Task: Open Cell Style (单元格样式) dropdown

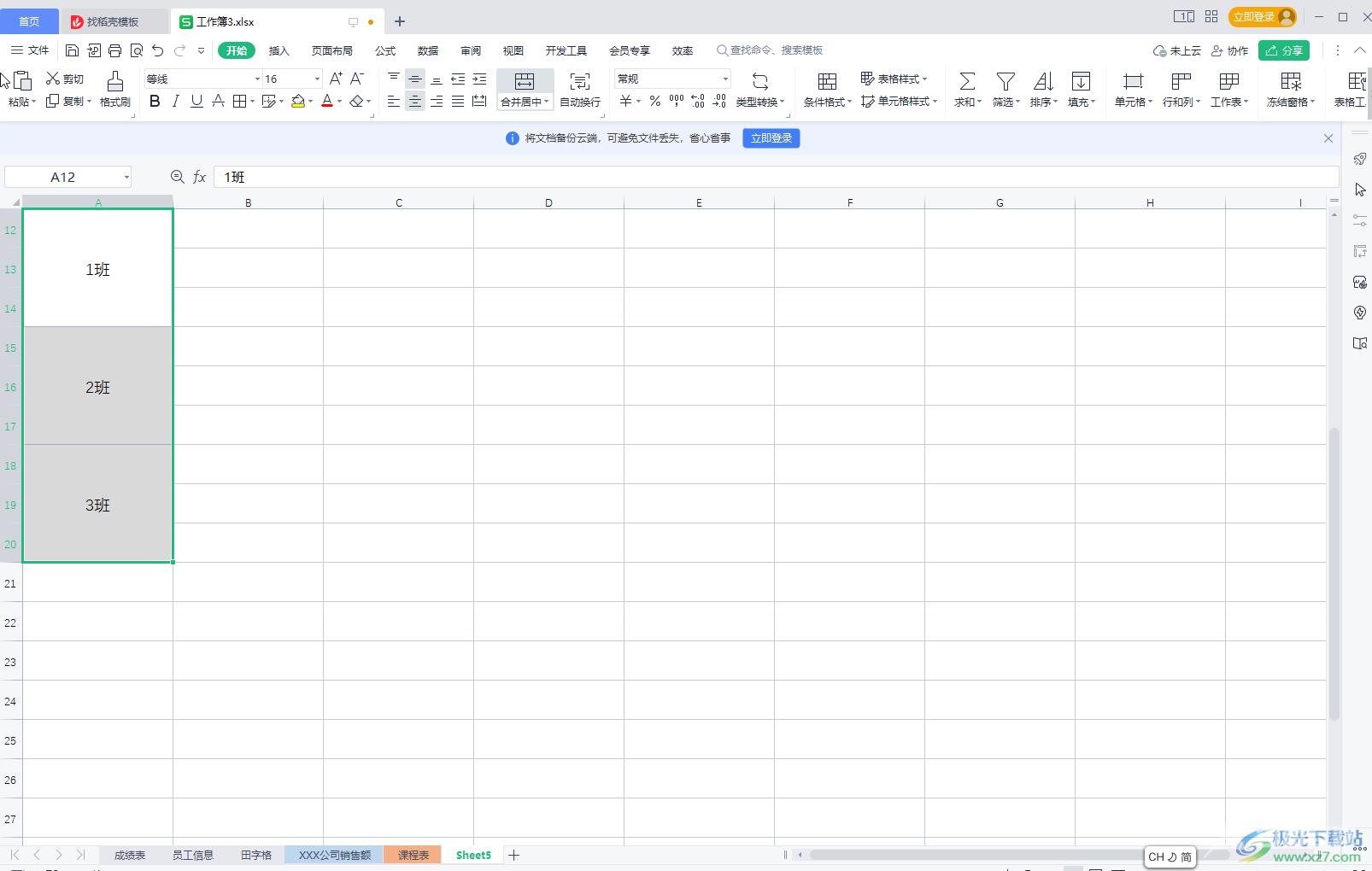Action: click(899, 101)
